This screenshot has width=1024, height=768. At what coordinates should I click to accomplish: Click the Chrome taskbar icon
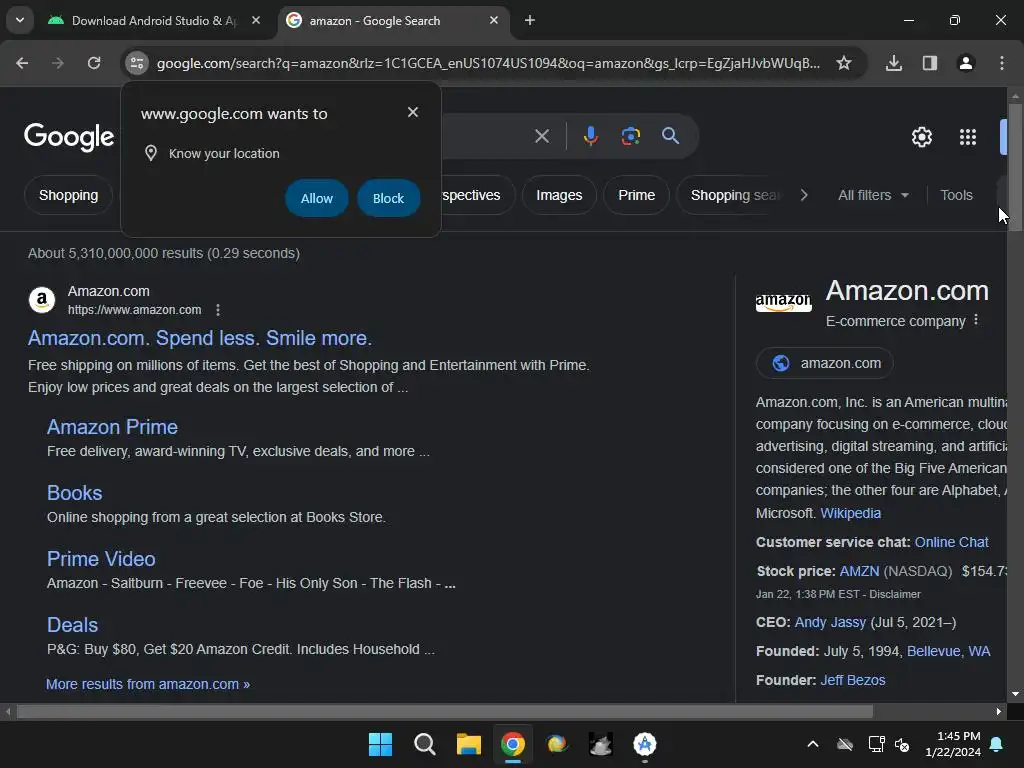click(x=513, y=744)
